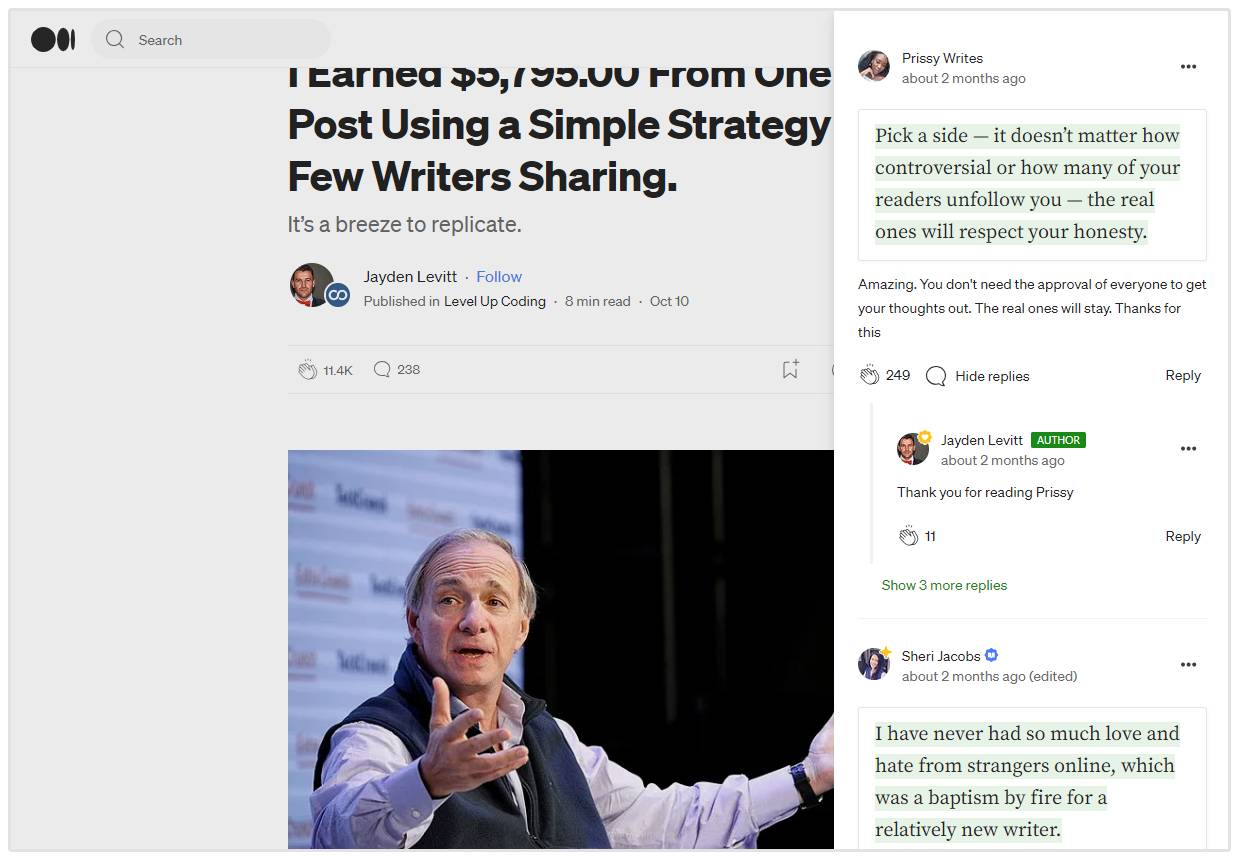The image size is (1240, 860).
Task: Click the search magnifier icon
Action: (x=115, y=40)
